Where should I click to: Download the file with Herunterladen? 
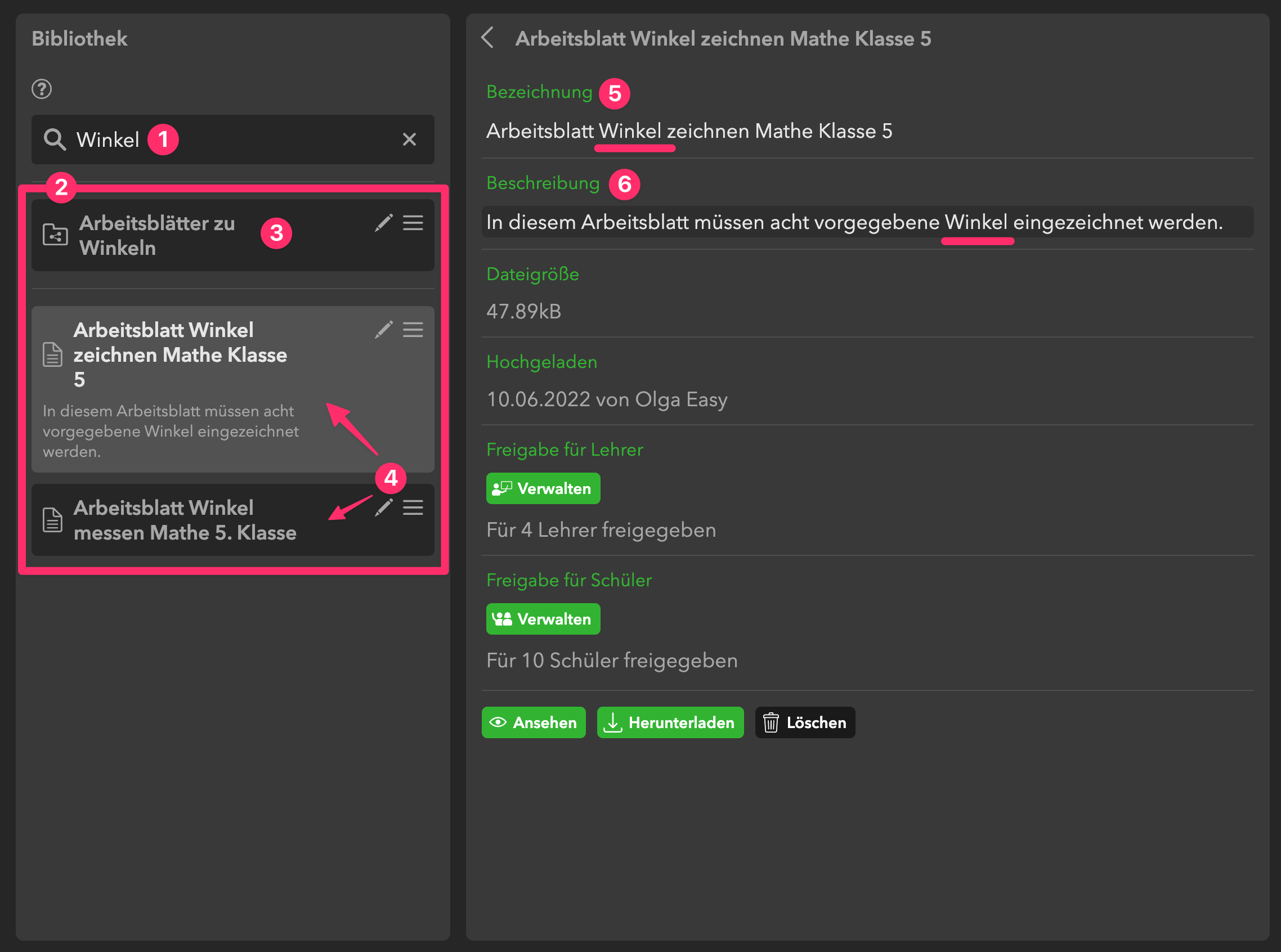coord(670,722)
